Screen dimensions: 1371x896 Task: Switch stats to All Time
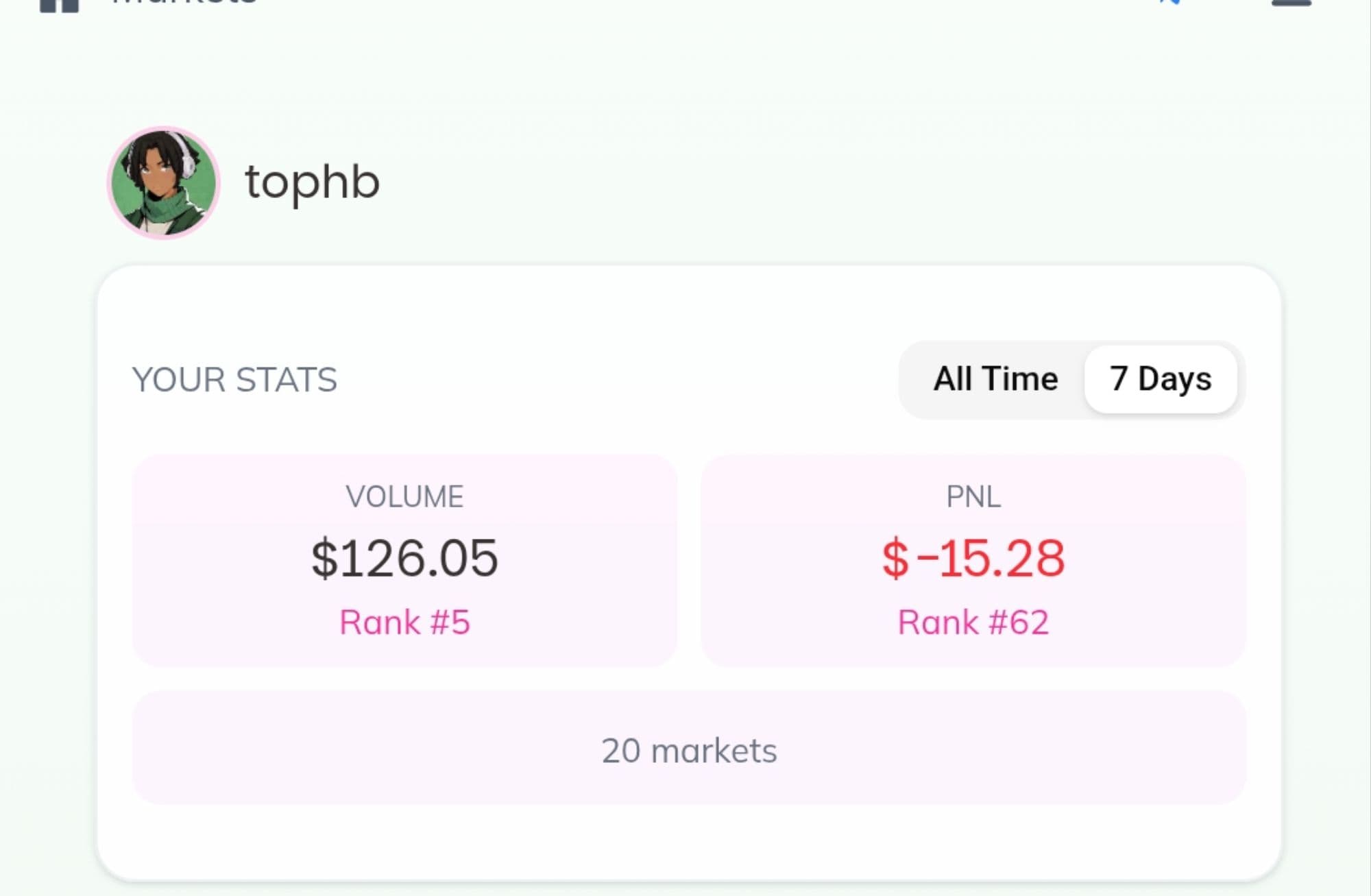tap(995, 379)
